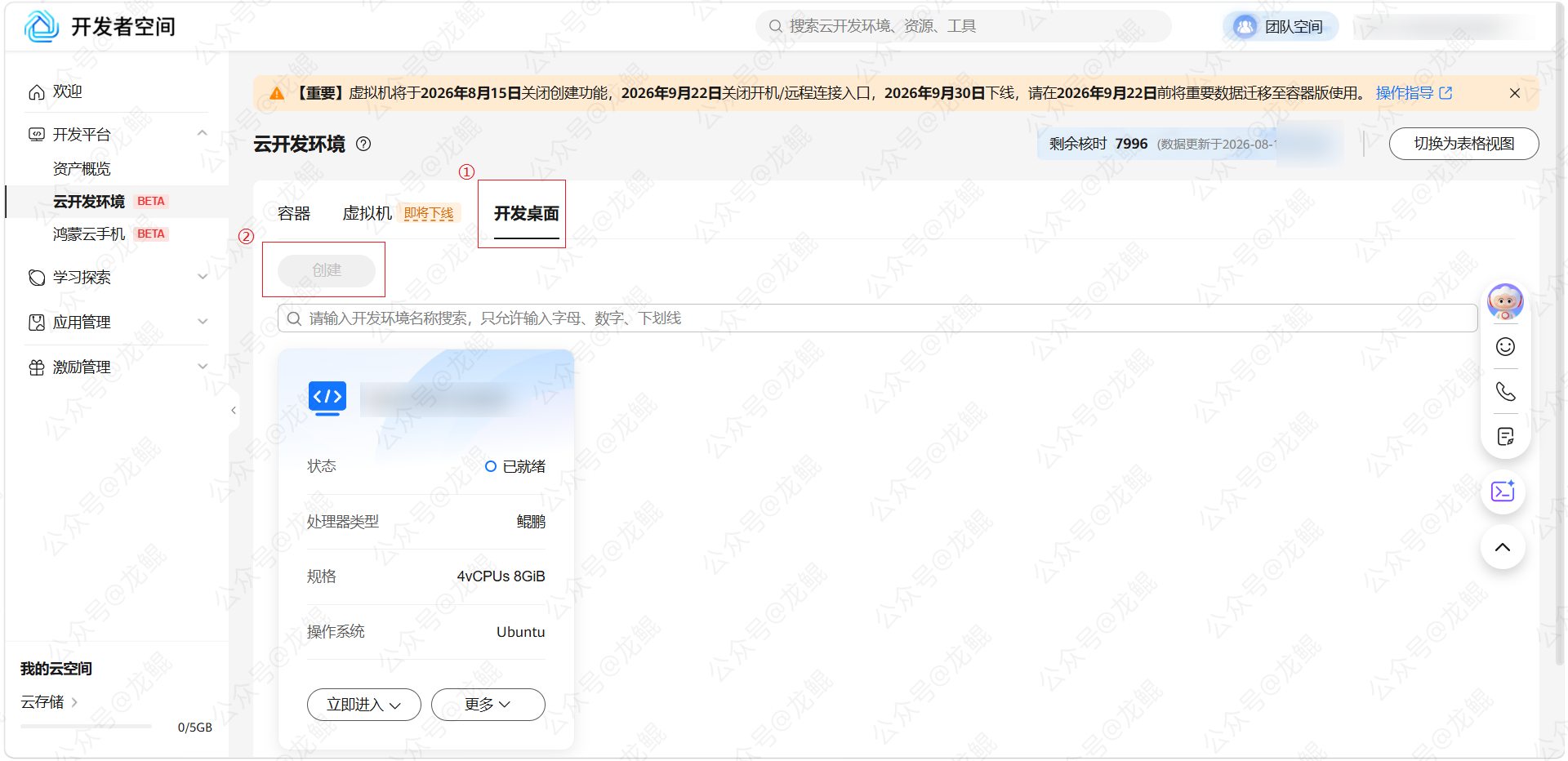Screen dimensions: 1568x761
Task: Open the AI terminal icon
Action: click(1503, 491)
